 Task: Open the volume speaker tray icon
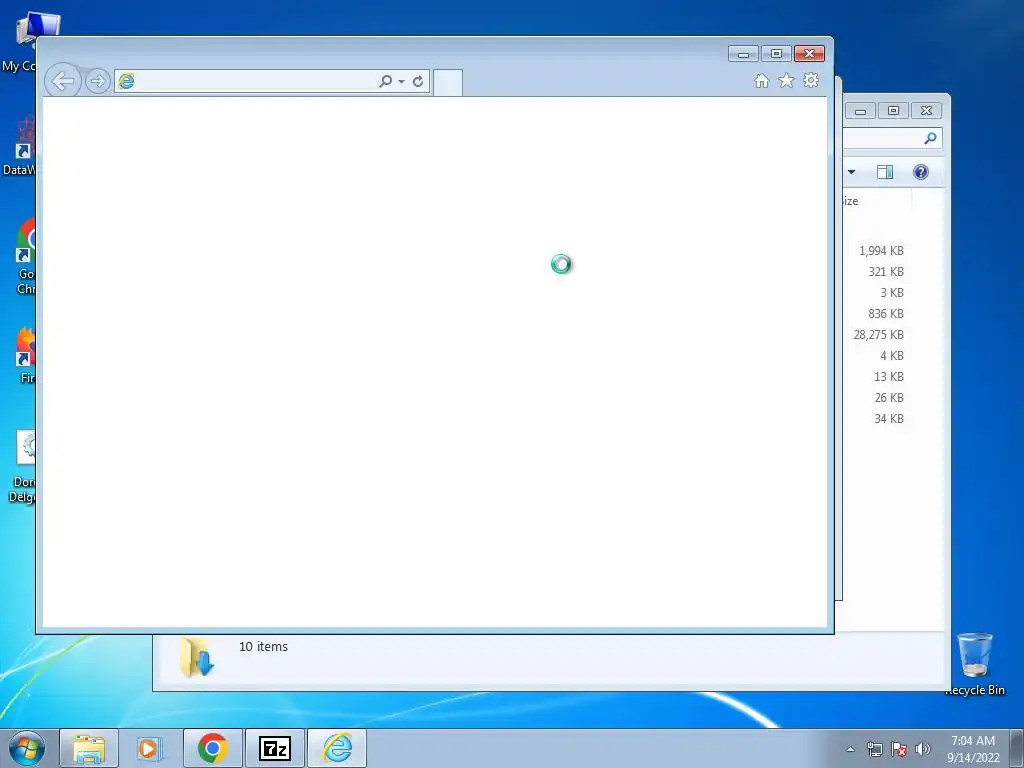pos(922,749)
